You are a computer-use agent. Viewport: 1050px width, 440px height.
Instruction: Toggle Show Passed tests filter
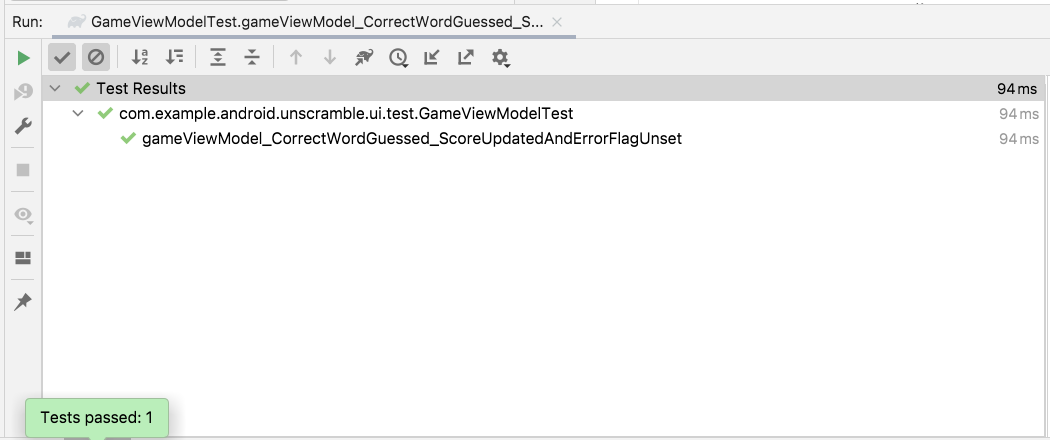(x=62, y=58)
